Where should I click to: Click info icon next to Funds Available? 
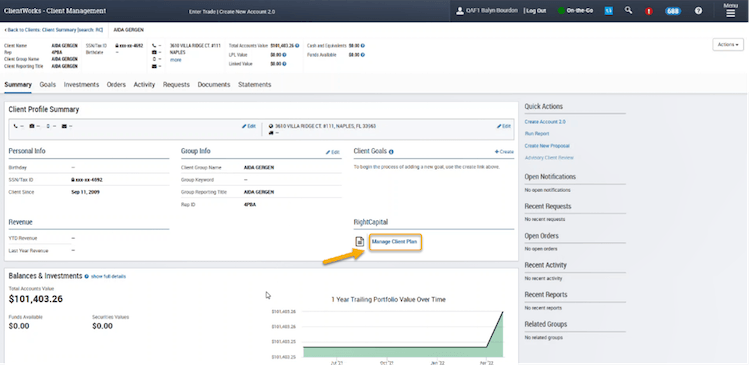[363, 55]
